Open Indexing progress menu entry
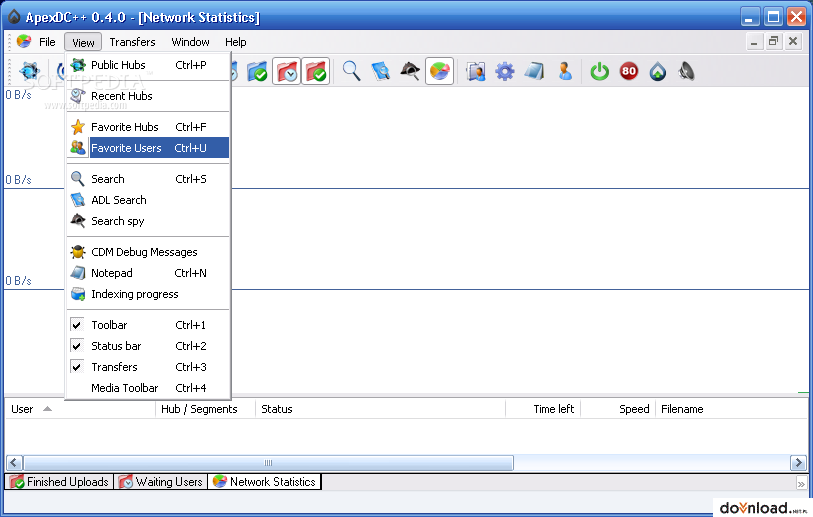This screenshot has width=813, height=517. [x=148, y=294]
